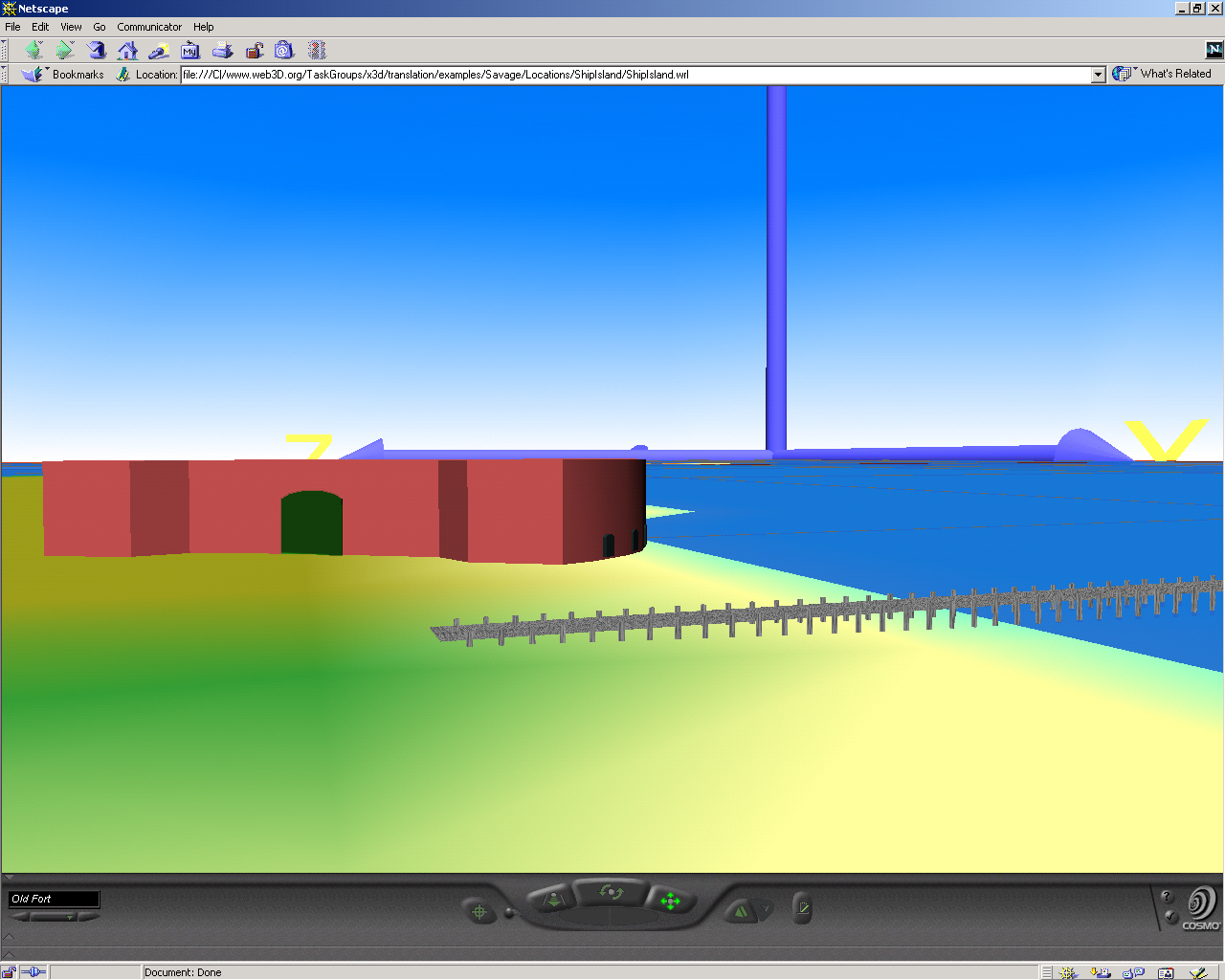Toggle the Cosmo Pan navigation mode

(x=670, y=901)
